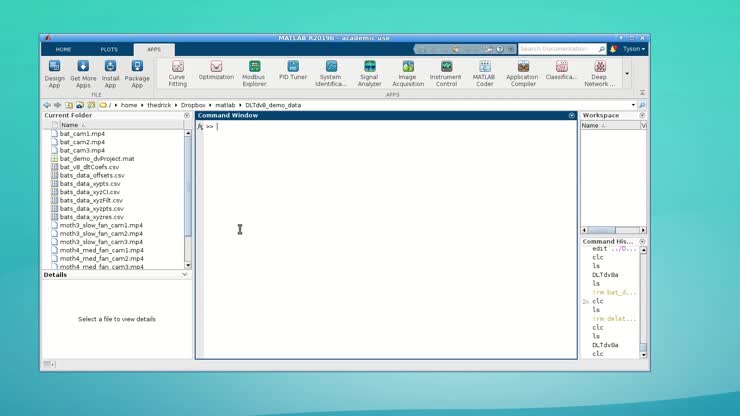Image resolution: width=740 pixels, height=416 pixels.
Task: Launch the Signal Analyzer app
Action: 369,72
